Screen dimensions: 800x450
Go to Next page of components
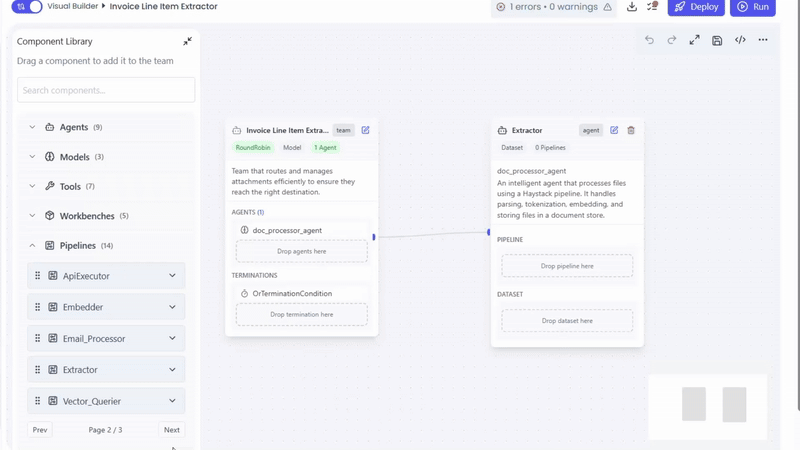tap(171, 430)
